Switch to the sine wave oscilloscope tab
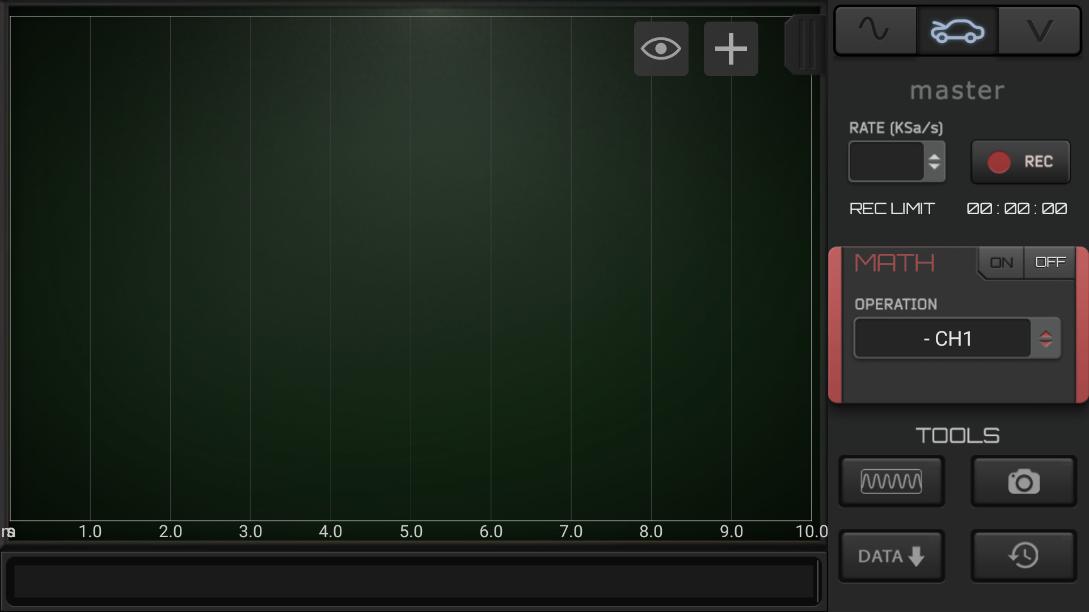 [x=875, y=31]
